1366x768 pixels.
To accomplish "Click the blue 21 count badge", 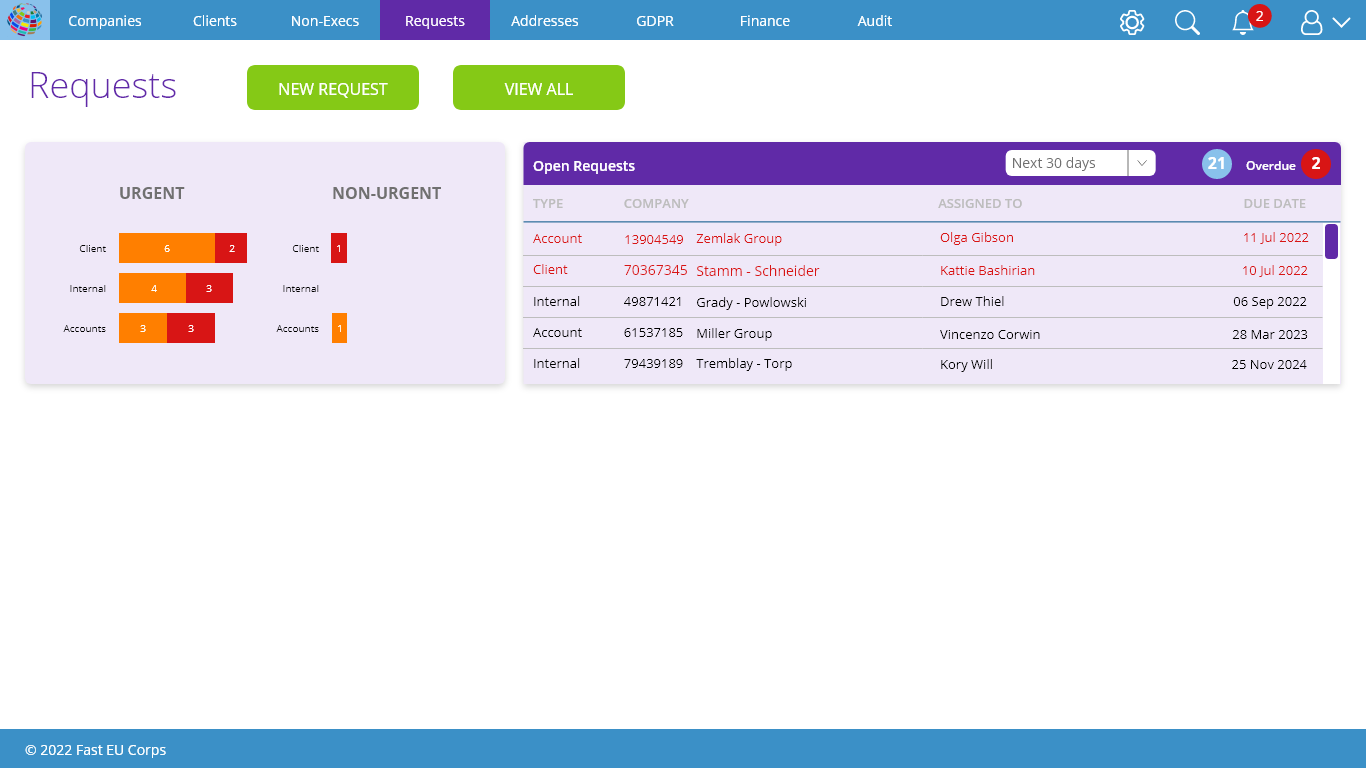I will [1217, 164].
